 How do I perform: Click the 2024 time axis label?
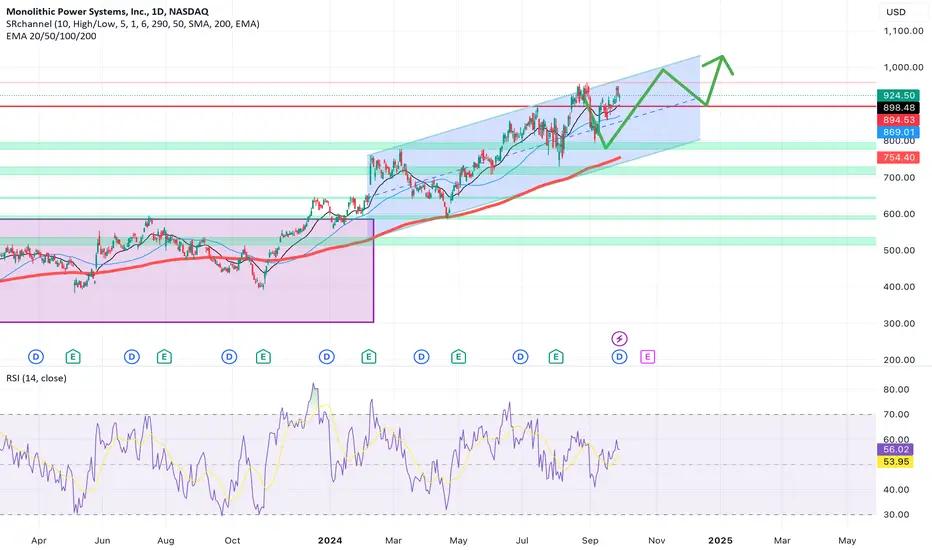click(330, 540)
